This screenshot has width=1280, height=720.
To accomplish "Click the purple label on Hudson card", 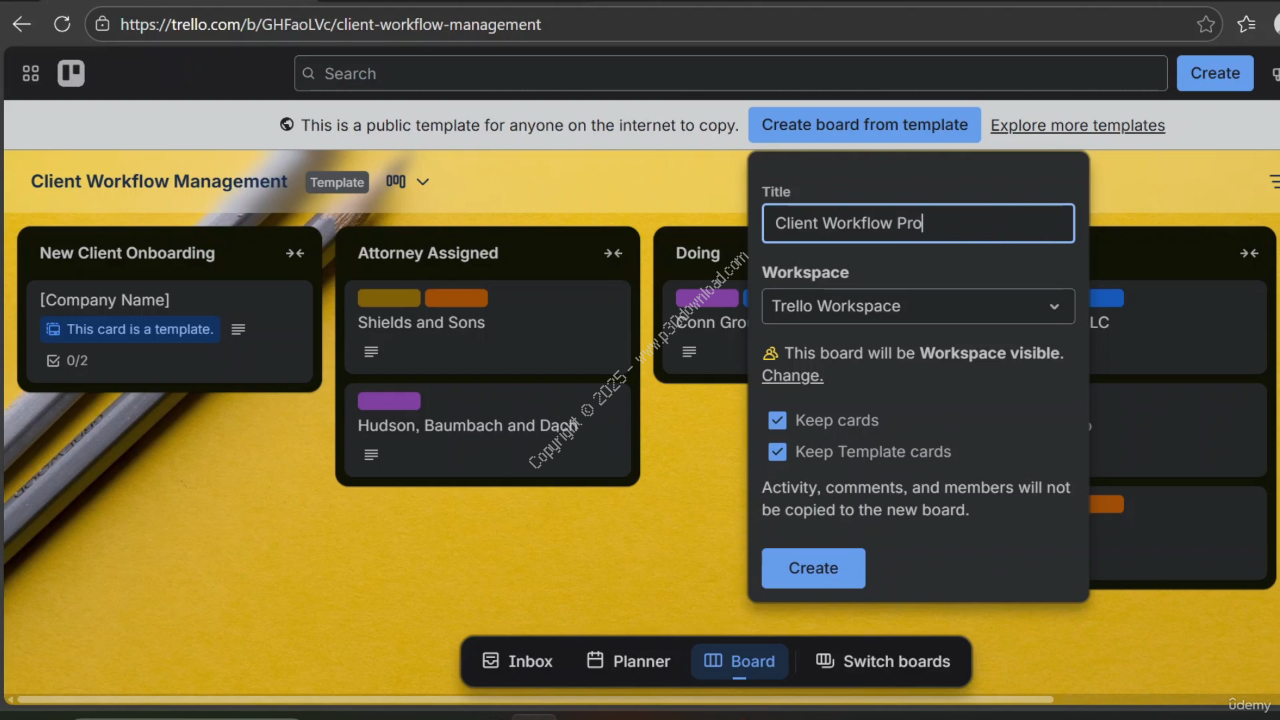I will pyautogui.click(x=389, y=401).
